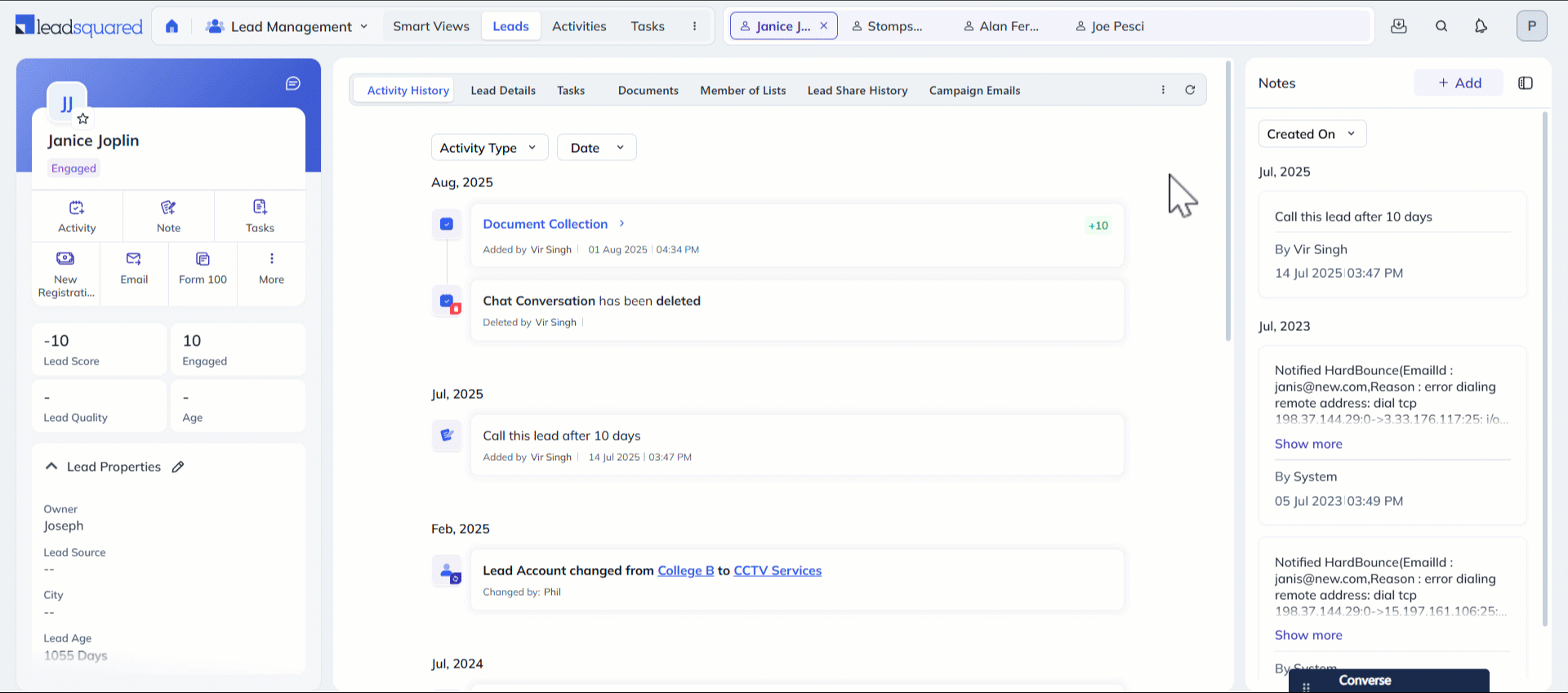Open the Lead Management module dropdown

[x=287, y=26]
